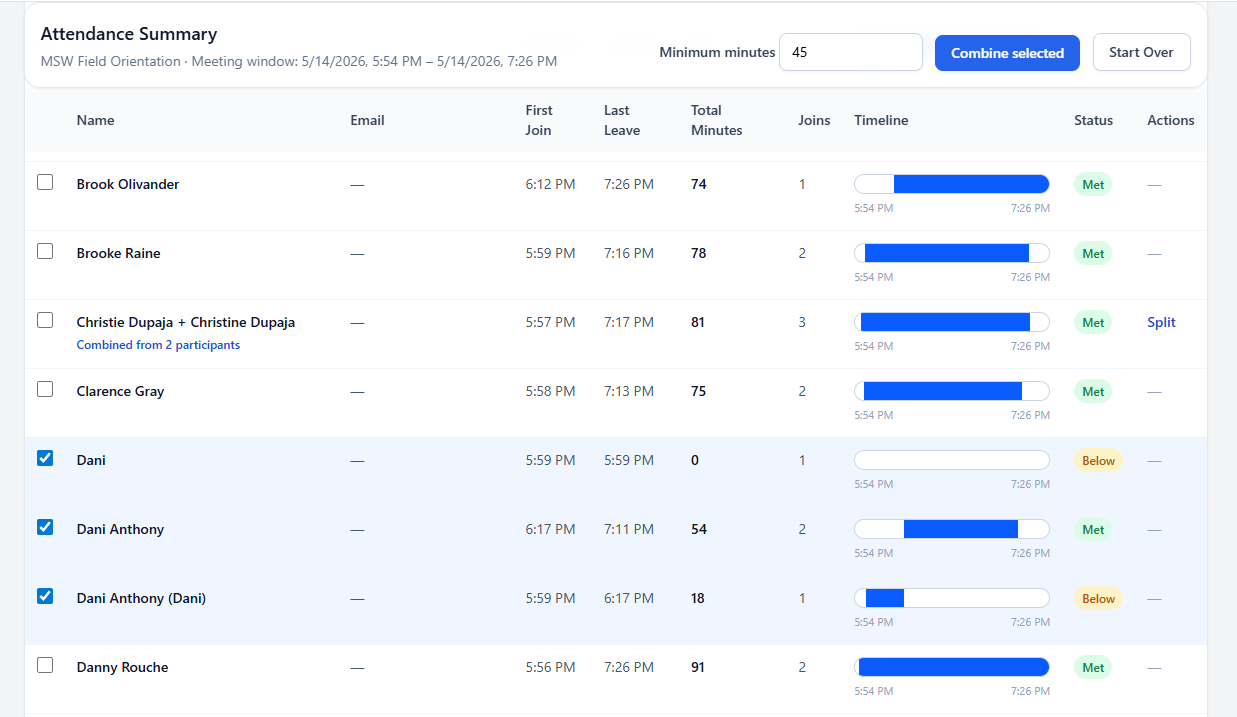Click total minutes value 91
The width and height of the screenshot is (1237, 717).
(698, 667)
